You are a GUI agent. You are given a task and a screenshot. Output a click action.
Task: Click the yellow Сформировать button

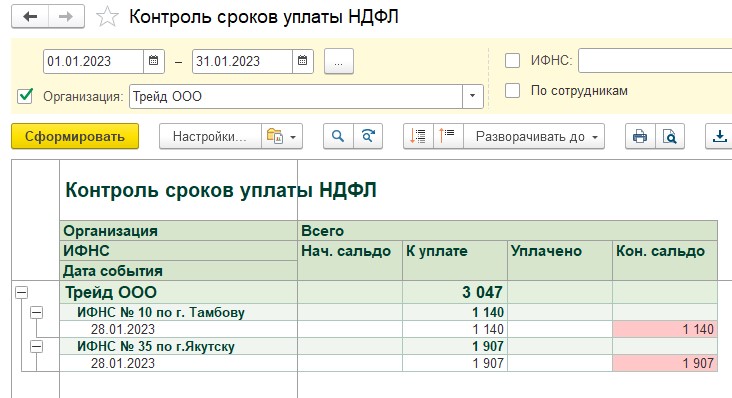(75, 136)
